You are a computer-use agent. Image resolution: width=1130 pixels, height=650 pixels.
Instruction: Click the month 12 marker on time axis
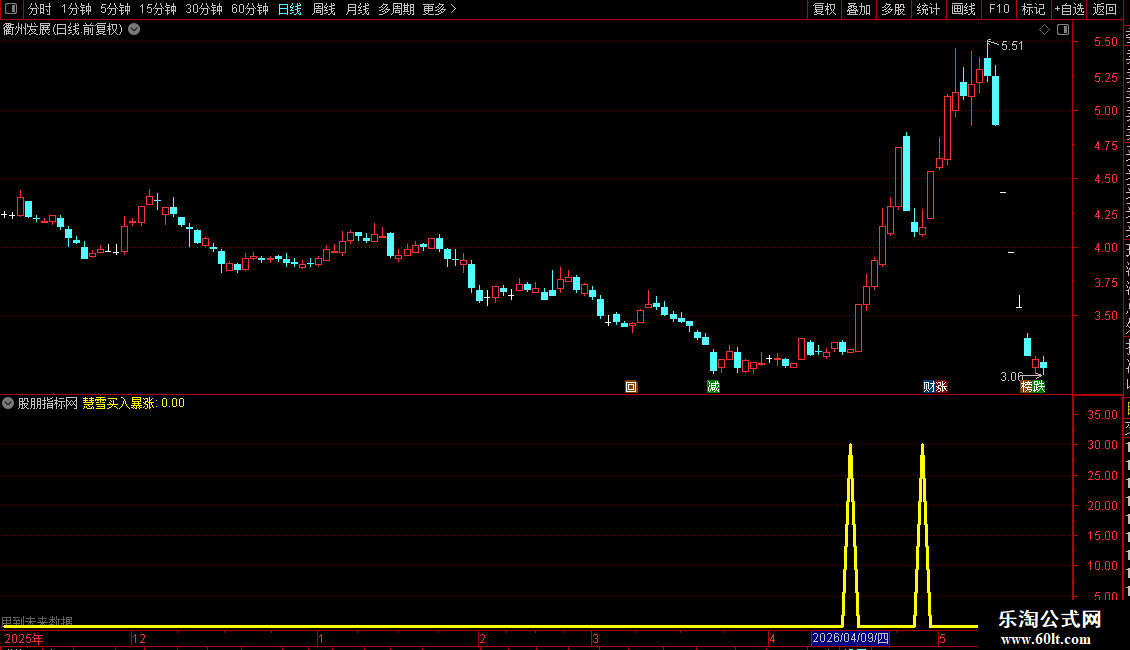[x=139, y=638]
